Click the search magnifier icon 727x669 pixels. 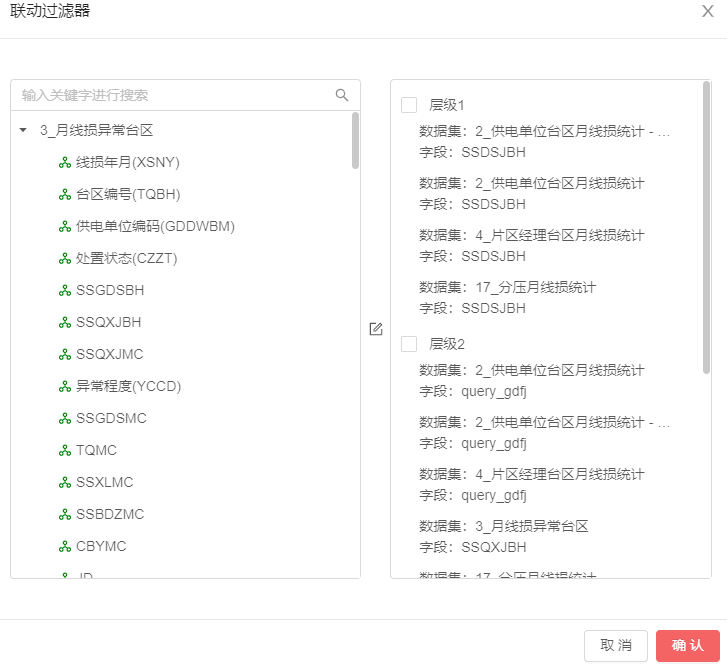click(342, 95)
